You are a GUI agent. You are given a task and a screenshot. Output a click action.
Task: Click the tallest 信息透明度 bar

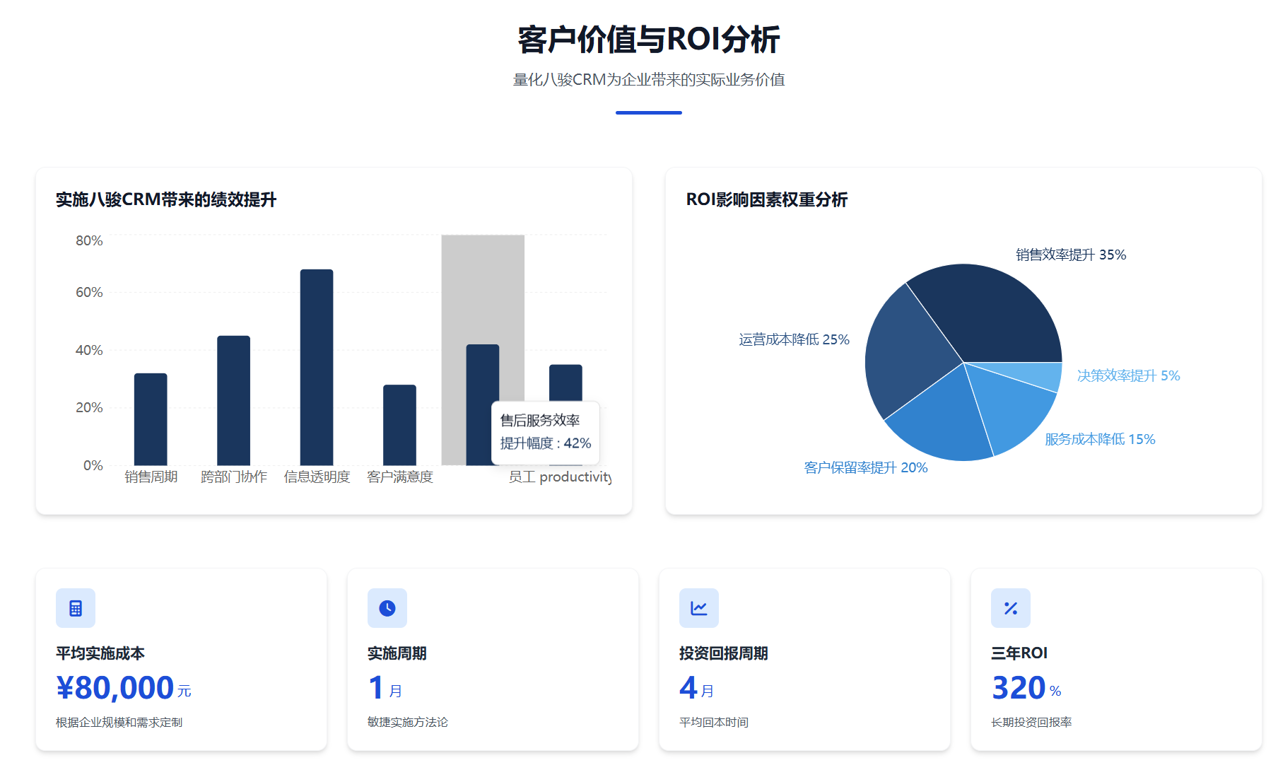[317, 367]
